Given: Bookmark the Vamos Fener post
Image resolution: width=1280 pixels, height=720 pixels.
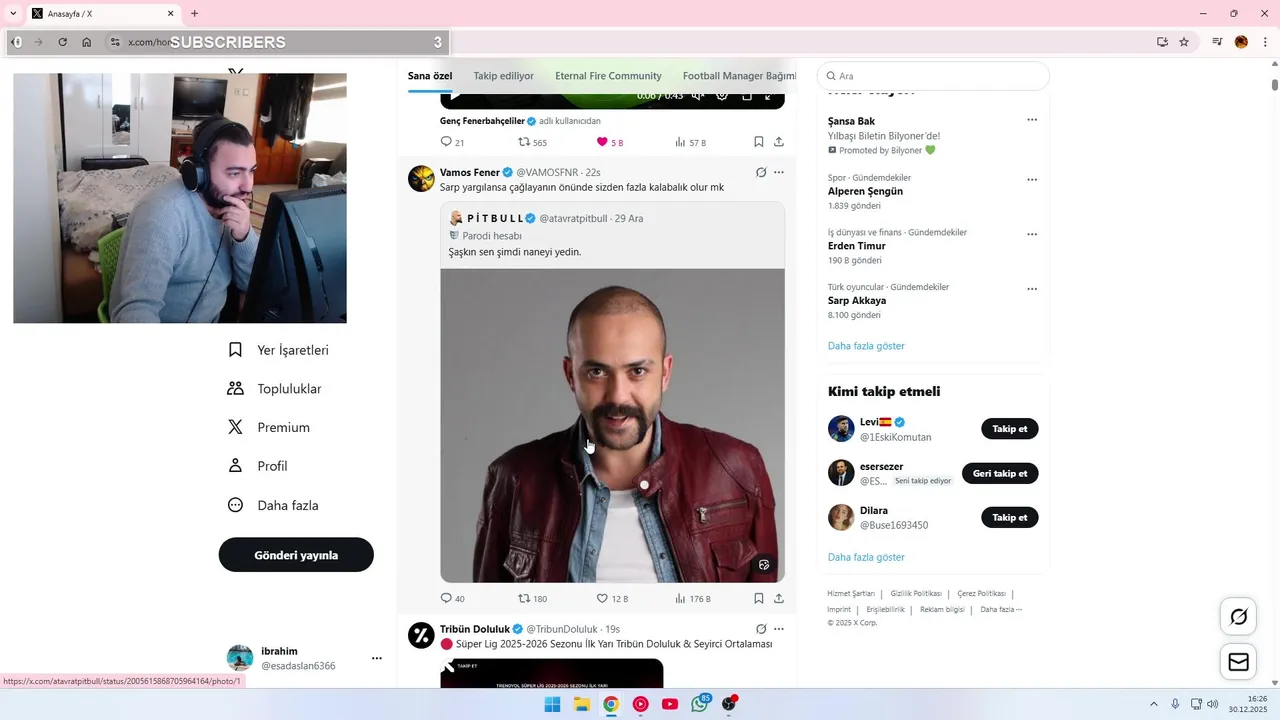Looking at the screenshot, I should [759, 598].
